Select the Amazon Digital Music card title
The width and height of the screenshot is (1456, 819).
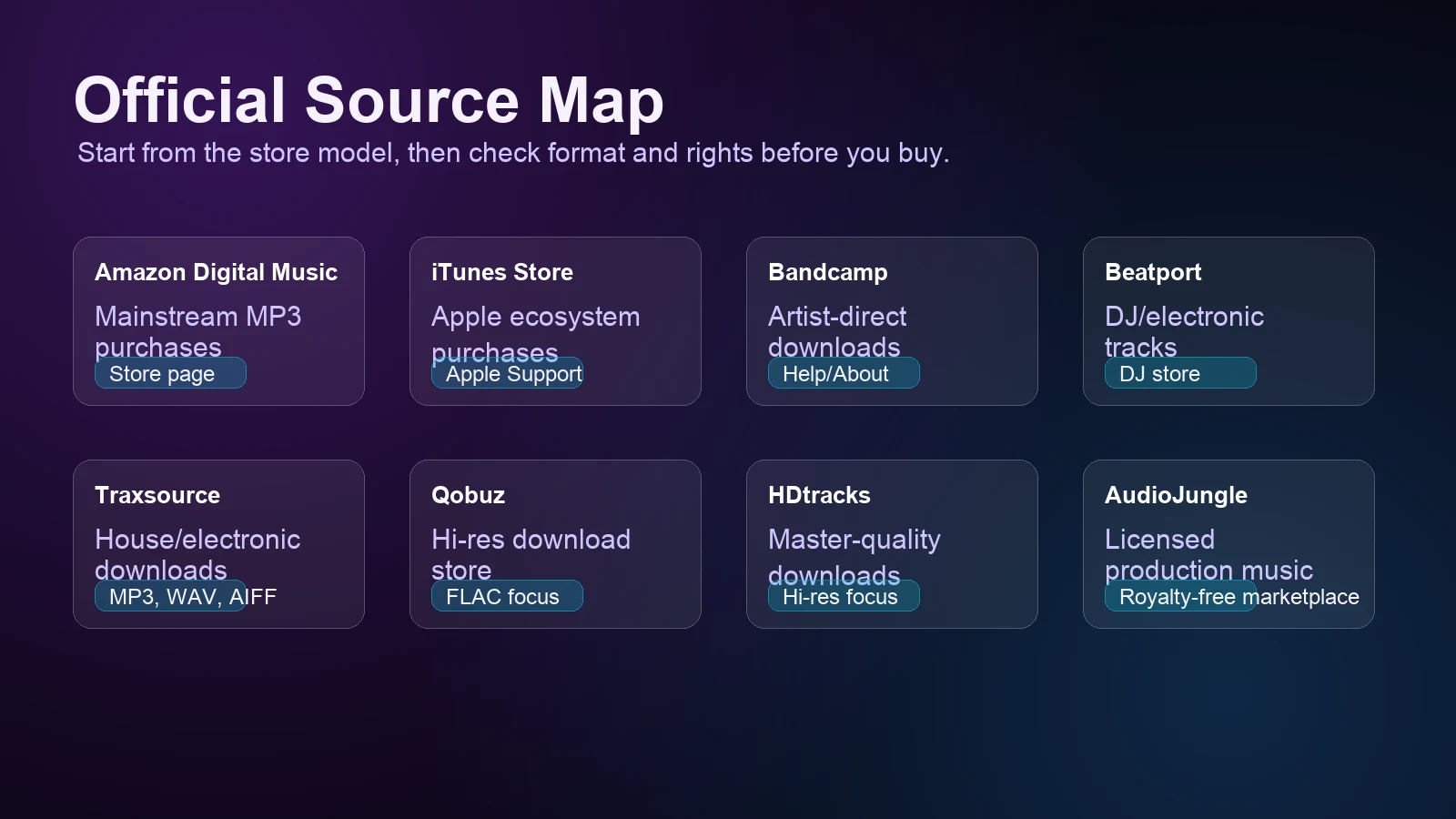(x=216, y=272)
